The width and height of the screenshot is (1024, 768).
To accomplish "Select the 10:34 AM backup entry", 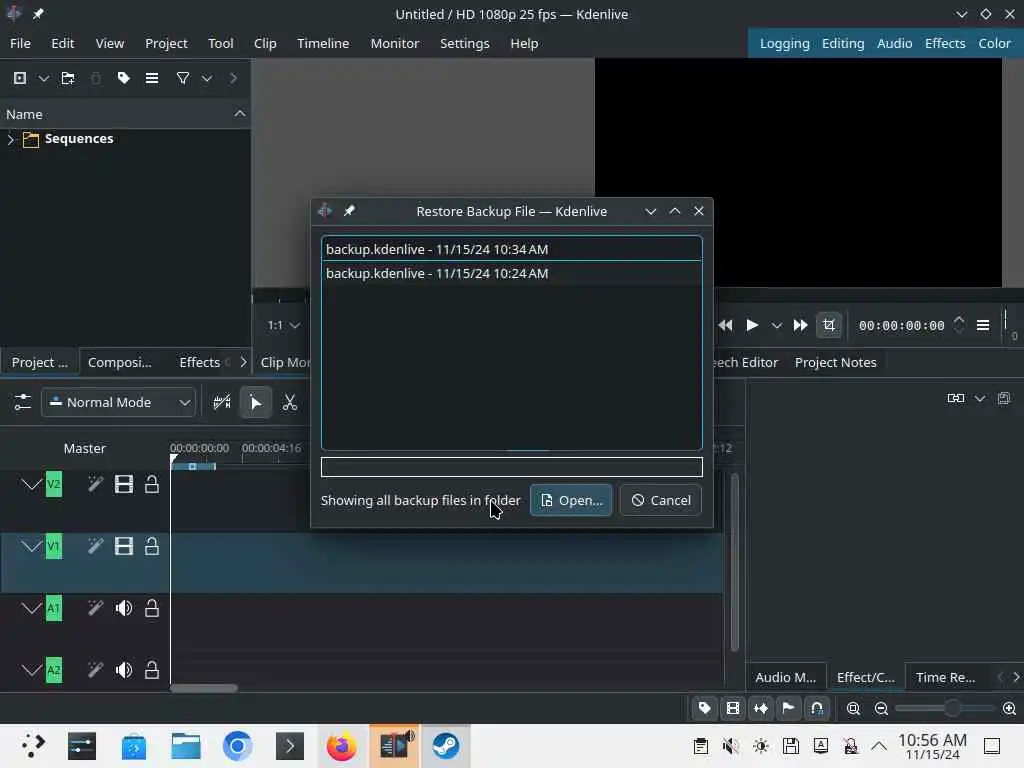I will click(x=512, y=249).
